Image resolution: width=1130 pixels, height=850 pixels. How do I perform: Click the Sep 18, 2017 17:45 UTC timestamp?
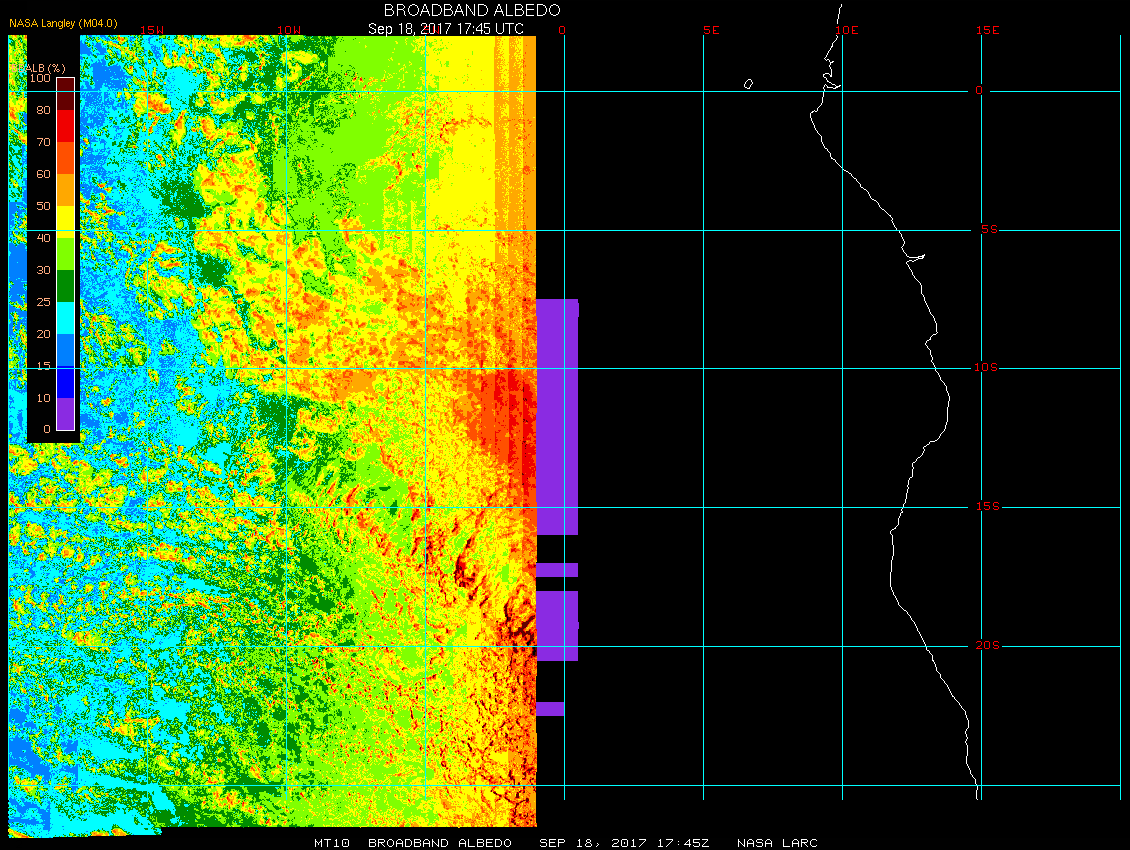pyautogui.click(x=445, y=28)
